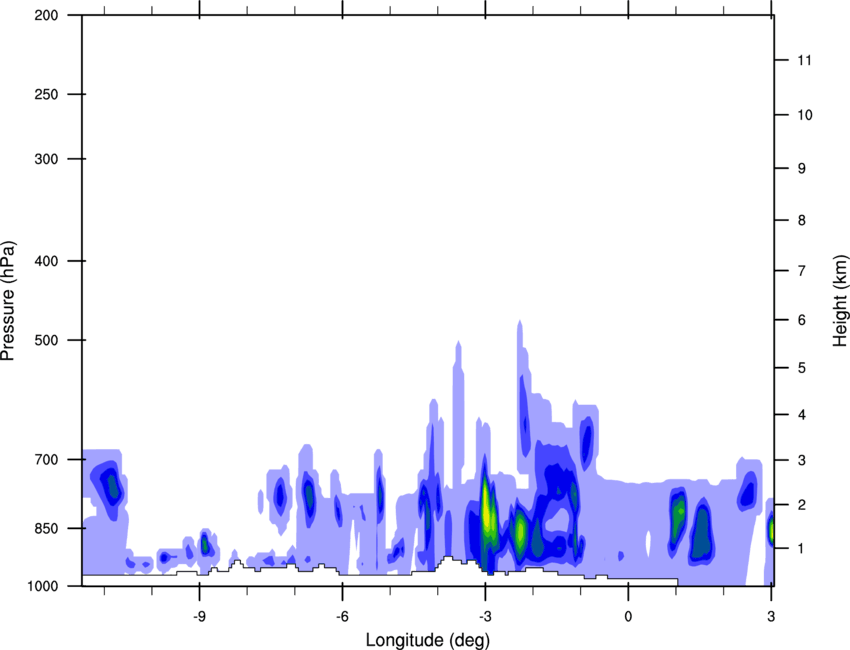Click pressure tick label 300
The height and width of the screenshot is (650, 850).
tap(46, 159)
